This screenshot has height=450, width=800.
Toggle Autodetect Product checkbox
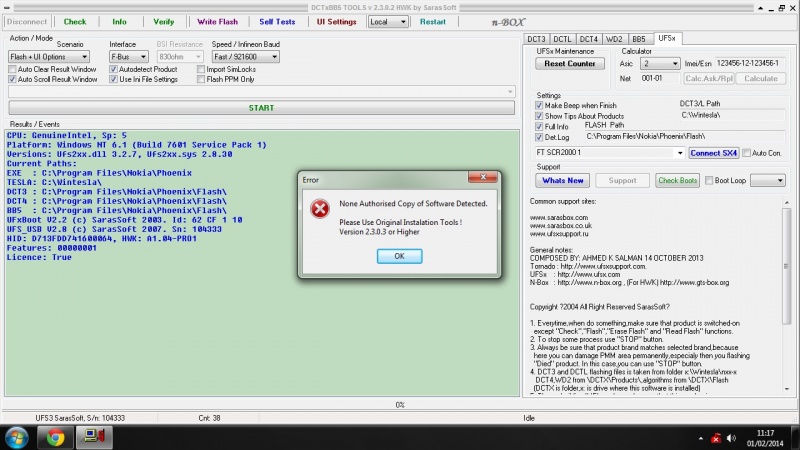[113, 69]
